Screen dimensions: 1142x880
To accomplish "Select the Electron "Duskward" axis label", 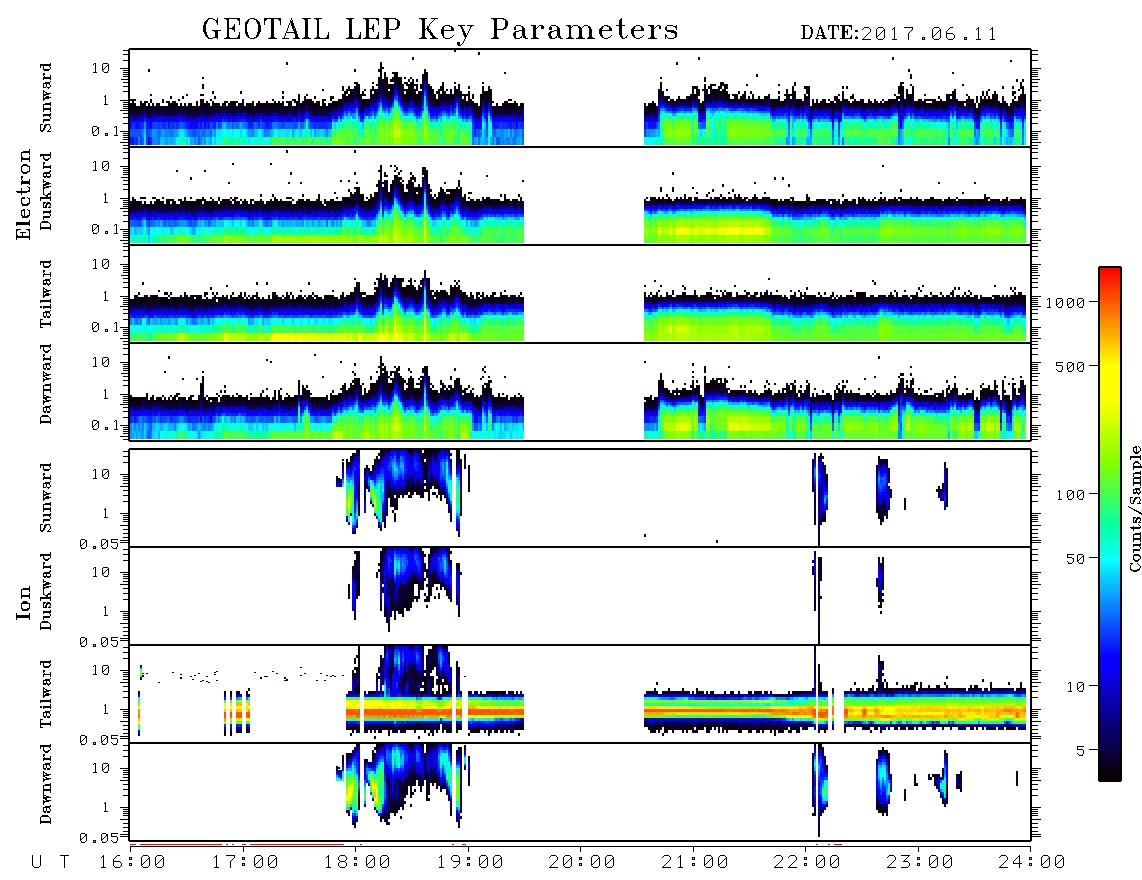I will [x=46, y=192].
